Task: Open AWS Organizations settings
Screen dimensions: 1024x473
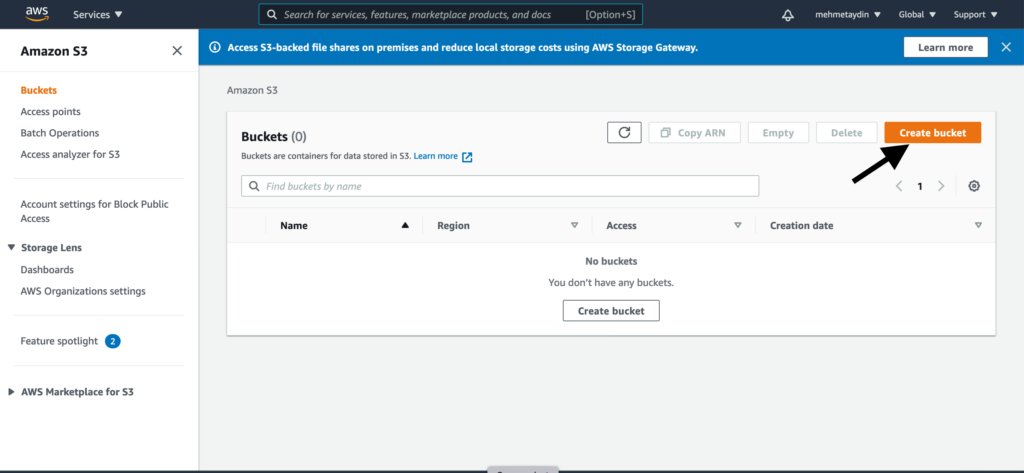Action: point(83,291)
